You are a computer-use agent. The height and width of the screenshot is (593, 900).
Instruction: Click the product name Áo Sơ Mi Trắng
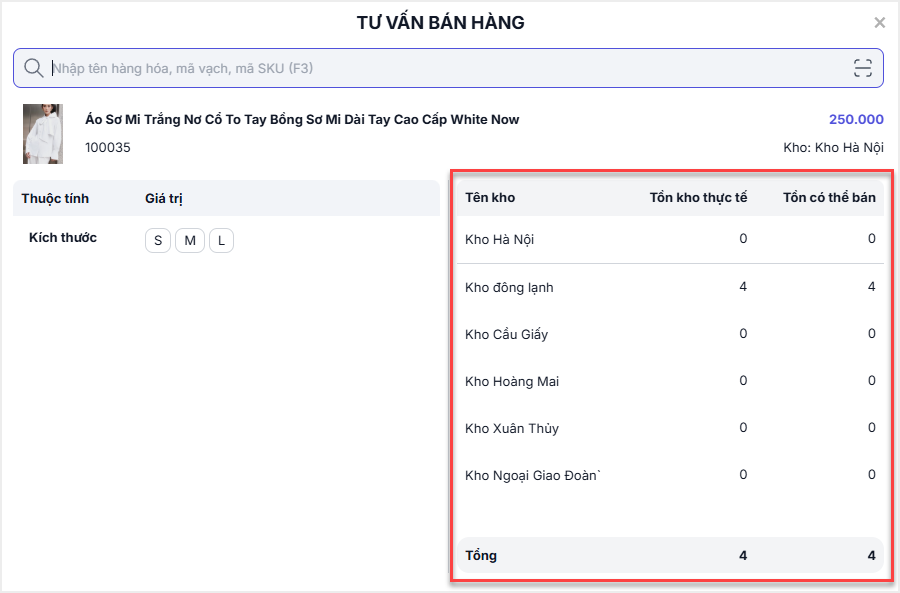point(302,119)
